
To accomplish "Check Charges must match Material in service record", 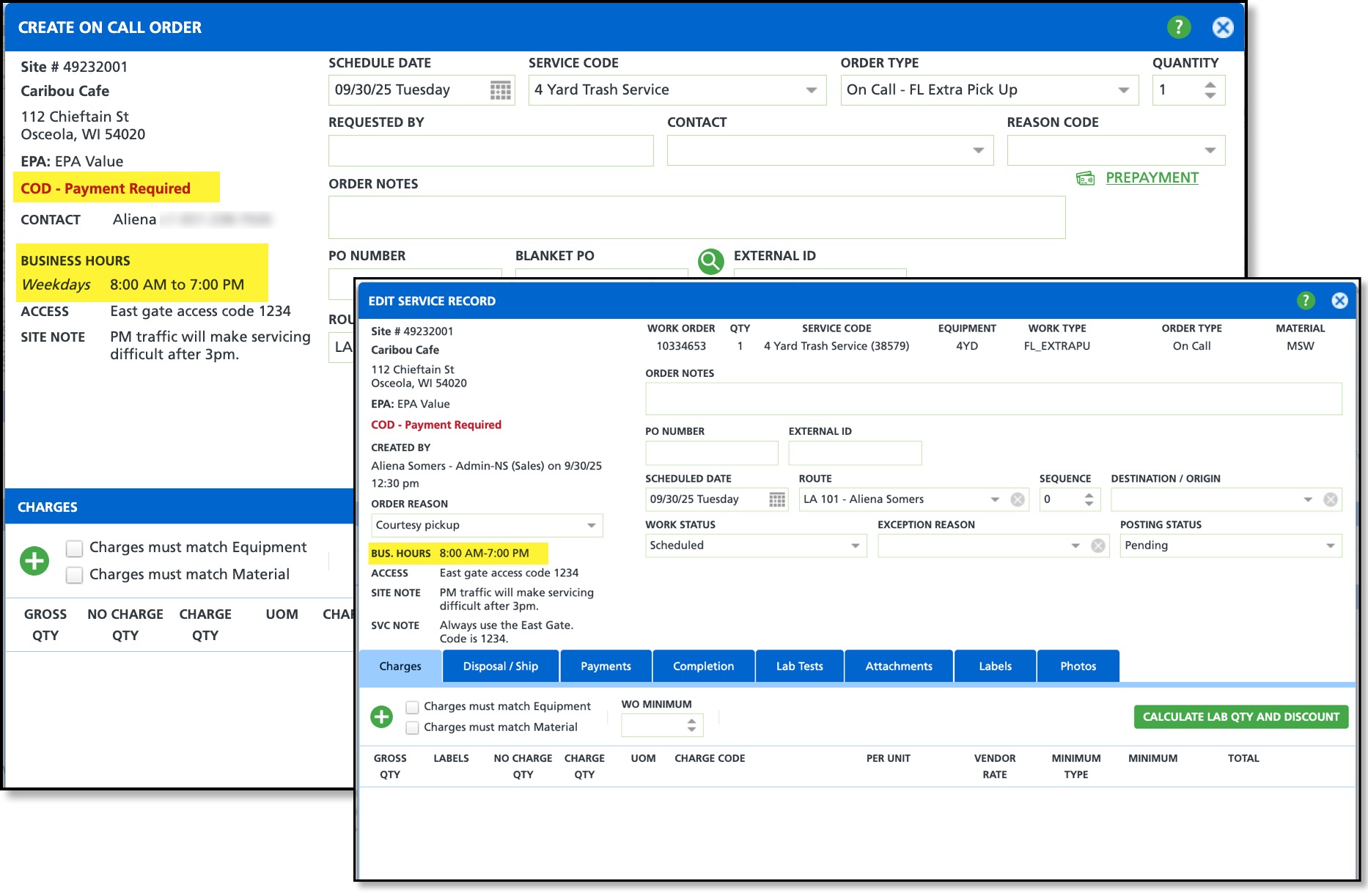I will (413, 727).
